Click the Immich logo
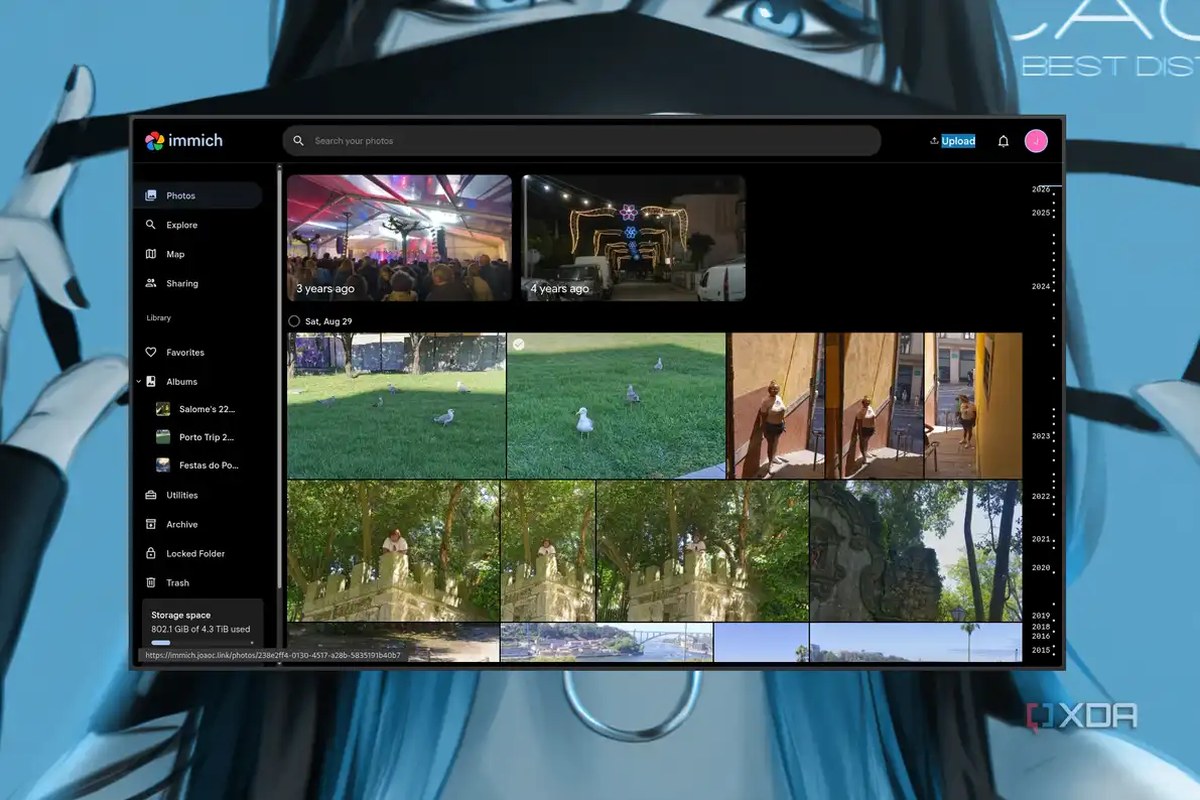The height and width of the screenshot is (800, 1200). [x=184, y=141]
